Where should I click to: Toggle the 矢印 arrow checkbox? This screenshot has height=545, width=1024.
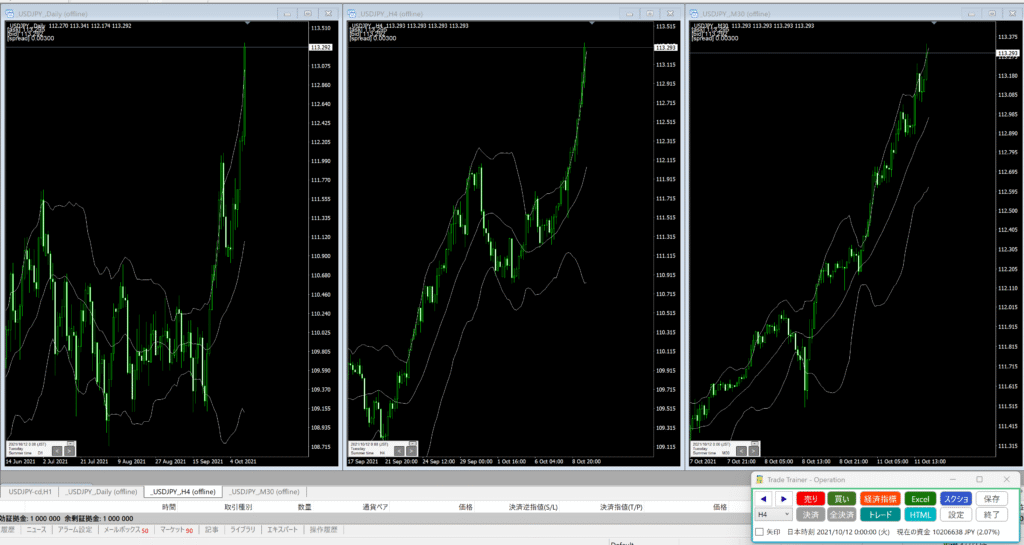tap(760, 532)
